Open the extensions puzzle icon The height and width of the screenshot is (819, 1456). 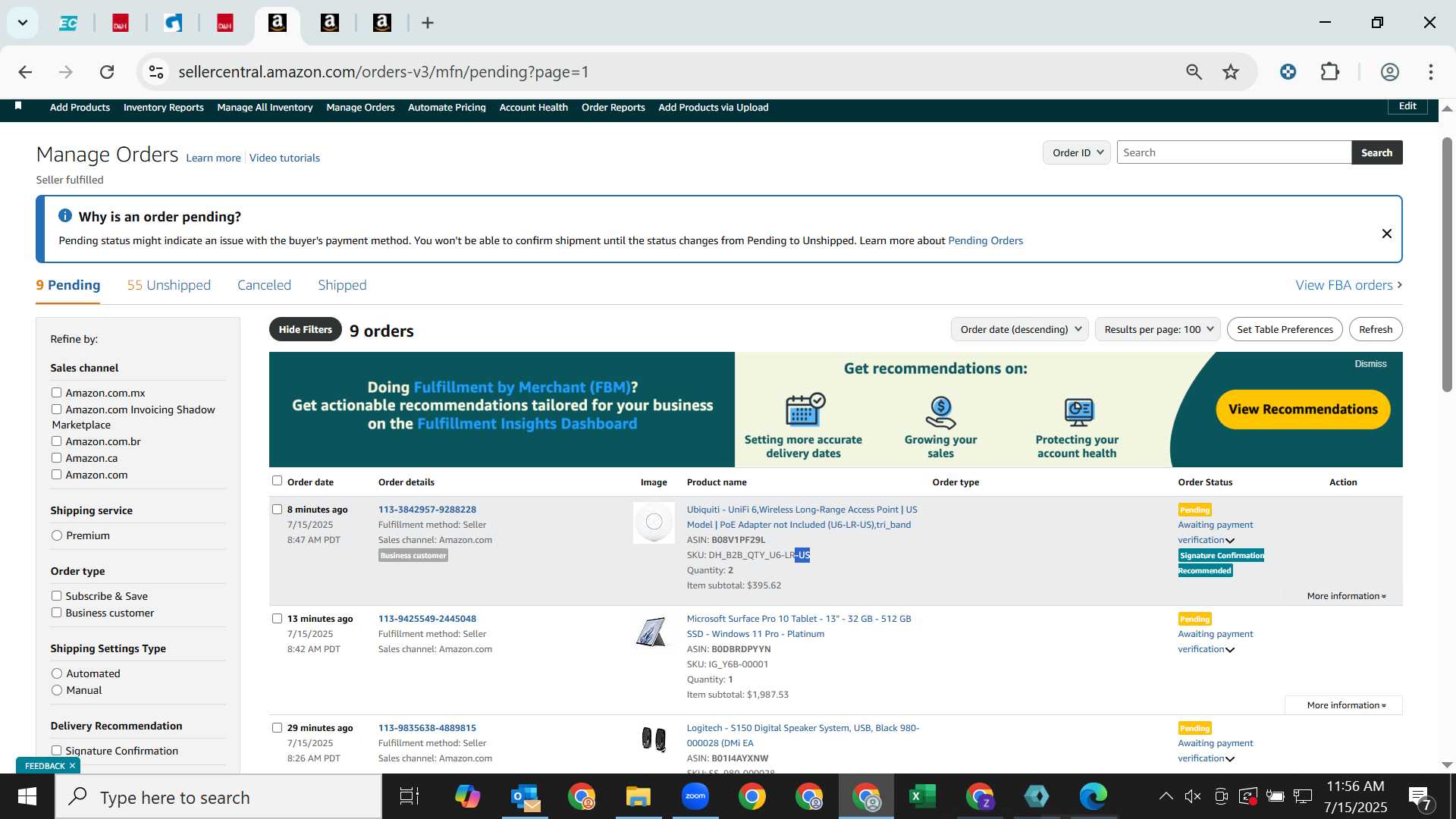pyautogui.click(x=1330, y=72)
